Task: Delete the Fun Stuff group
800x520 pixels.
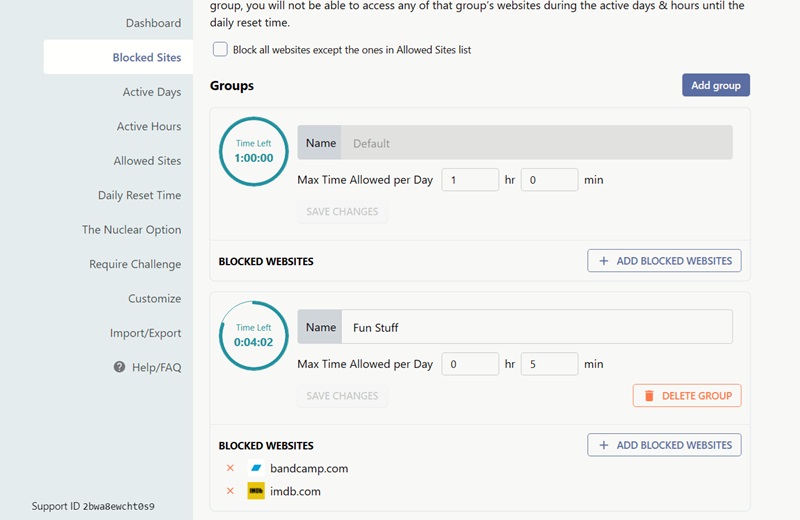Action: coord(687,395)
